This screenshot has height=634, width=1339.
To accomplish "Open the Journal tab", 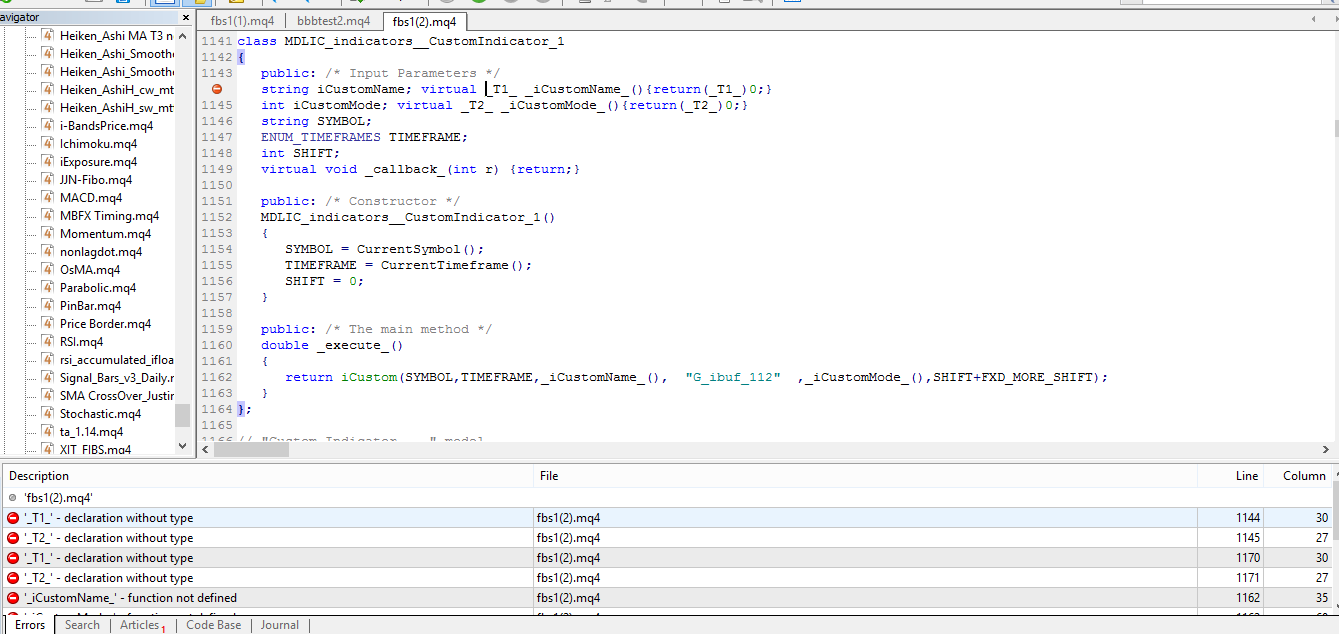I will (279, 625).
